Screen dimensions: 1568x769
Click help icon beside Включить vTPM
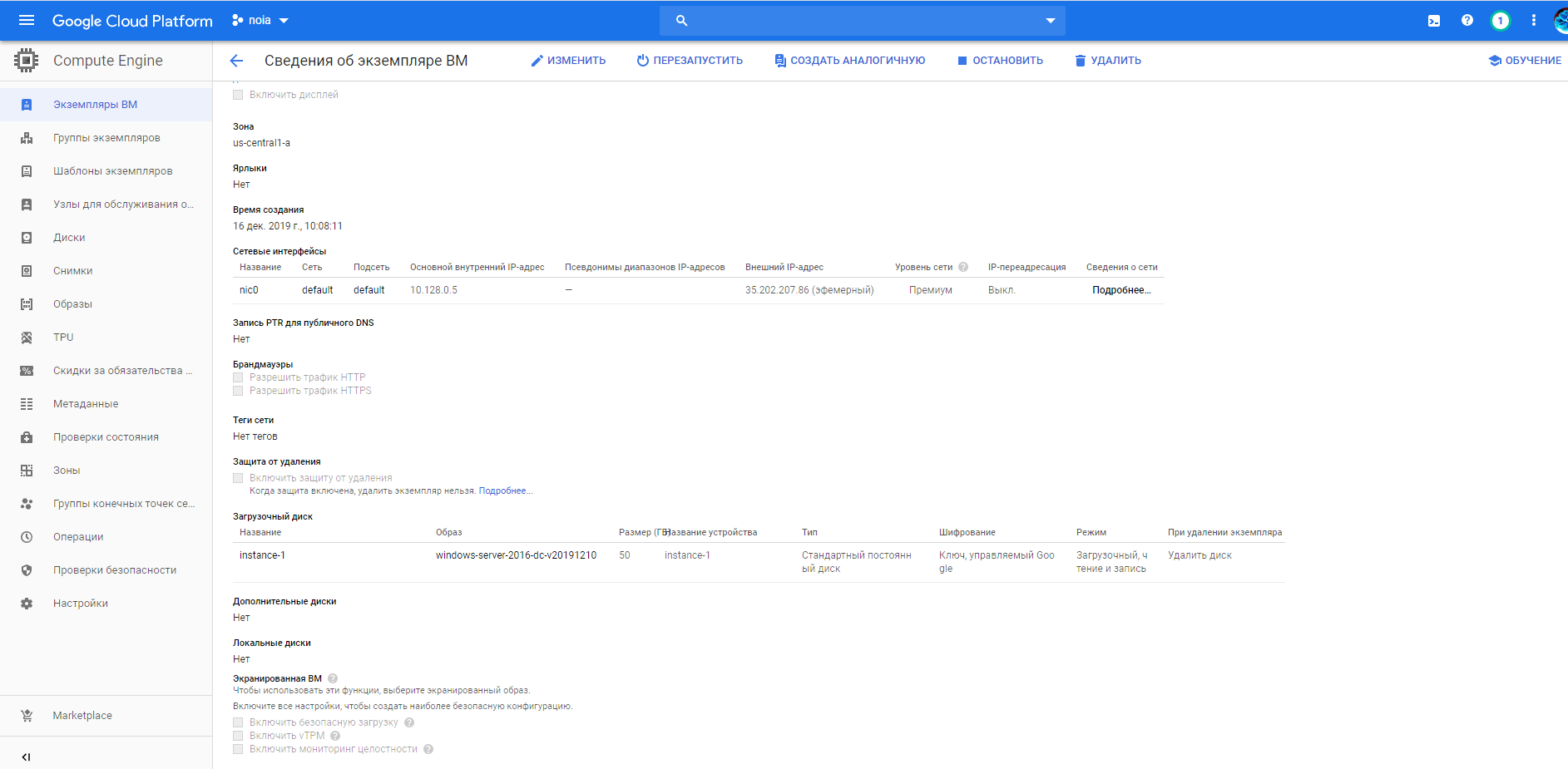coord(335,736)
